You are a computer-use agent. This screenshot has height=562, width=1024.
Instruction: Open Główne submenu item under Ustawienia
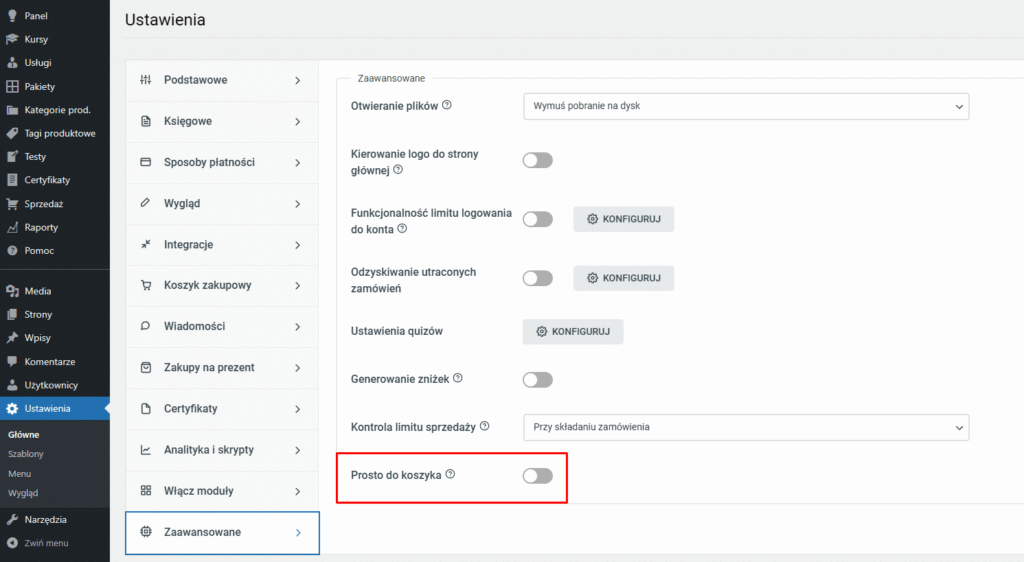24,435
